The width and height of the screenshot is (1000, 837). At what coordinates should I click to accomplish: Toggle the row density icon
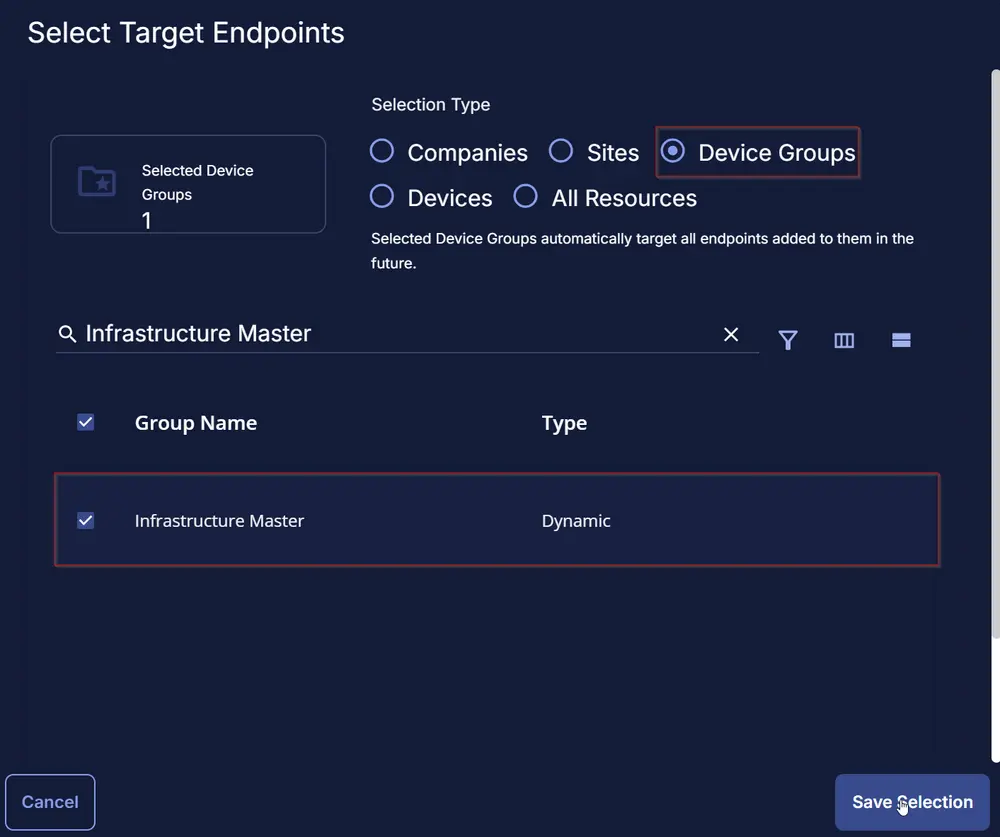point(901,340)
